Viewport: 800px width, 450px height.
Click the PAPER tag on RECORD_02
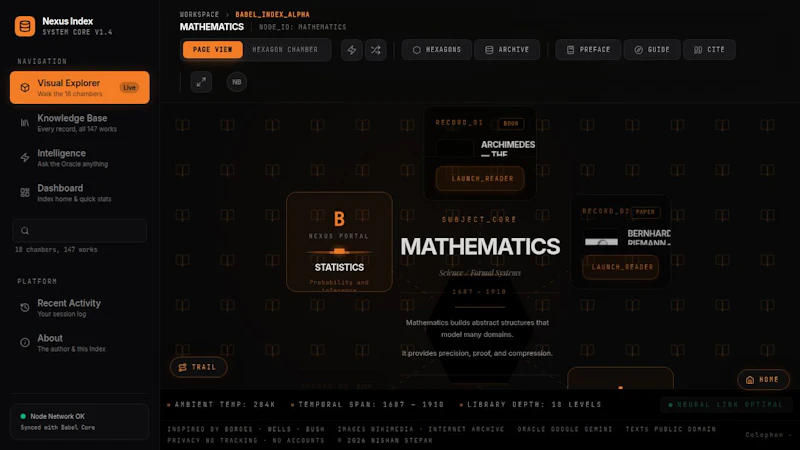(645, 212)
